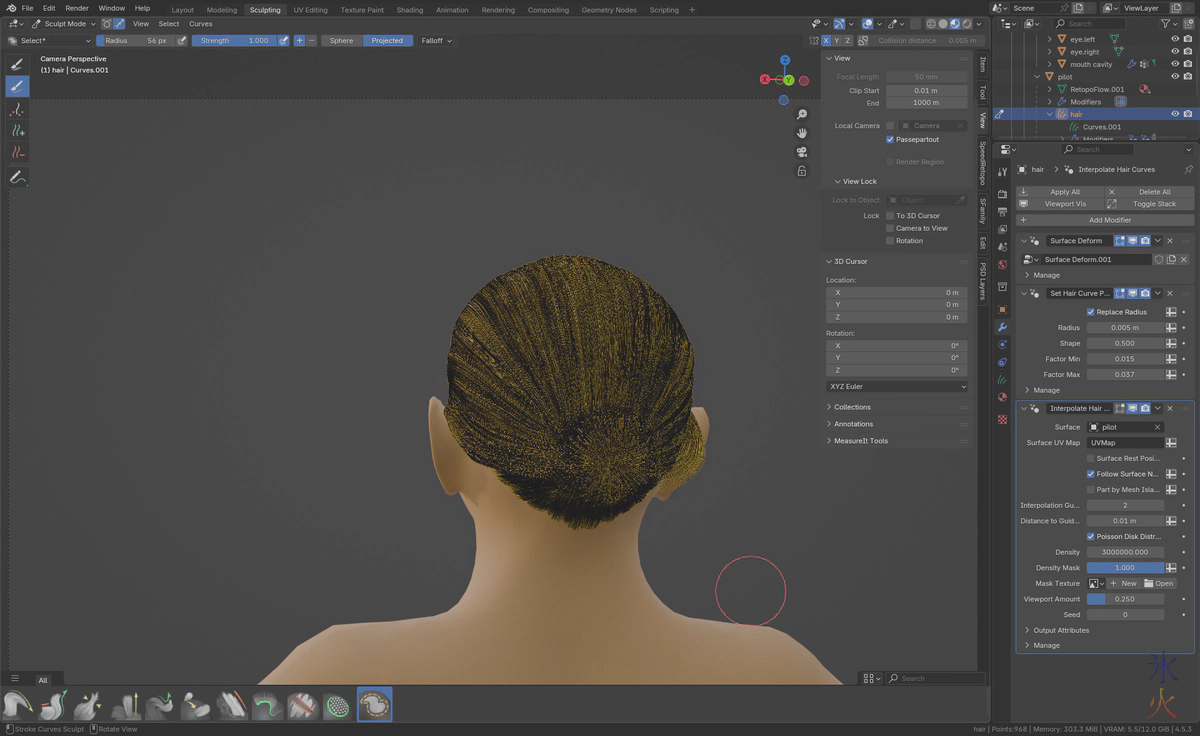Open the Modifier Properties wrench tab

[x=1002, y=327]
